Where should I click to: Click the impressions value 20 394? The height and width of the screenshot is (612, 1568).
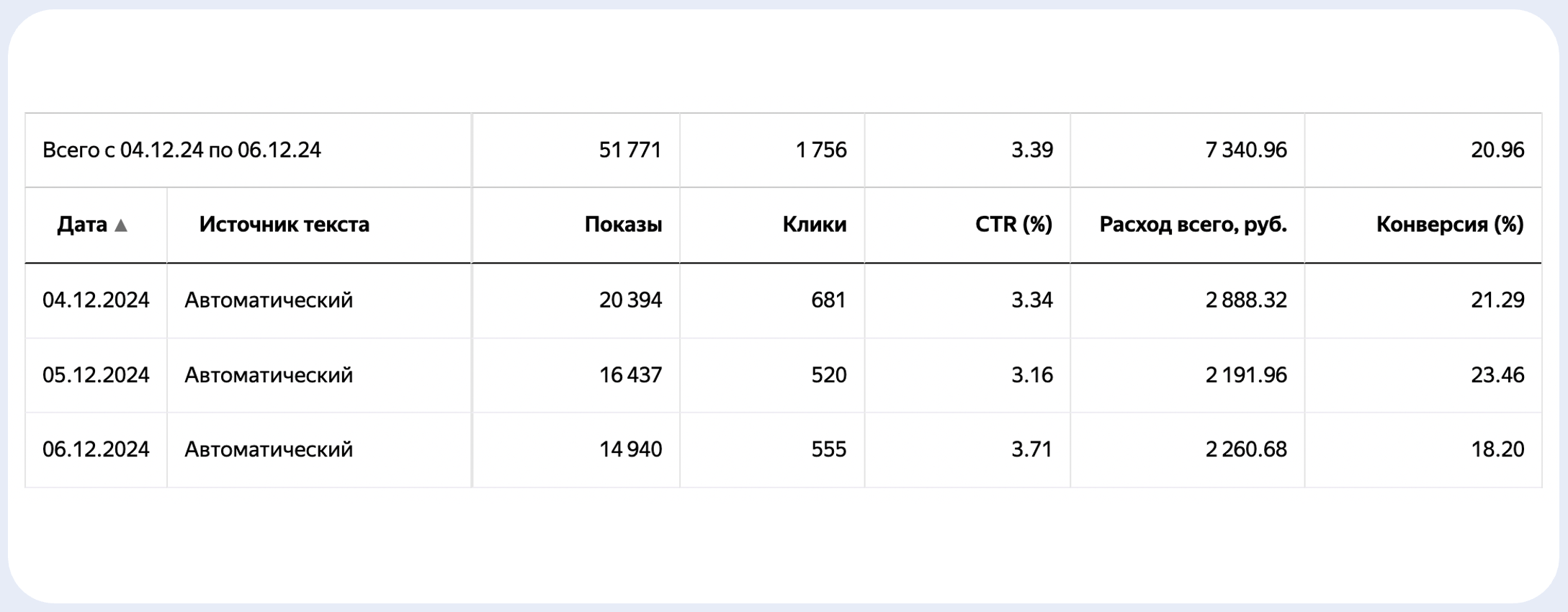[630, 300]
